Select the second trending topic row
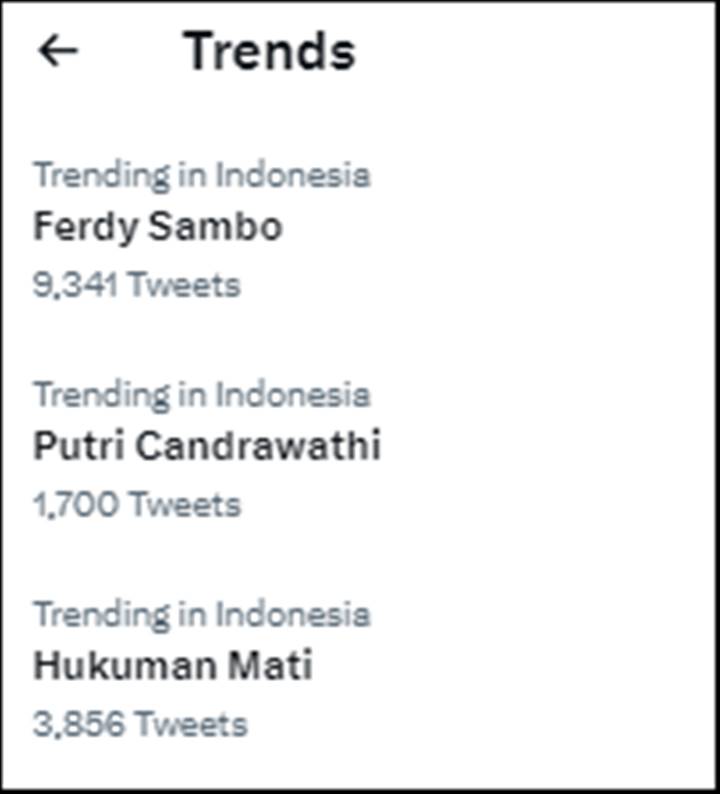This screenshot has width=720, height=794. pos(359,449)
